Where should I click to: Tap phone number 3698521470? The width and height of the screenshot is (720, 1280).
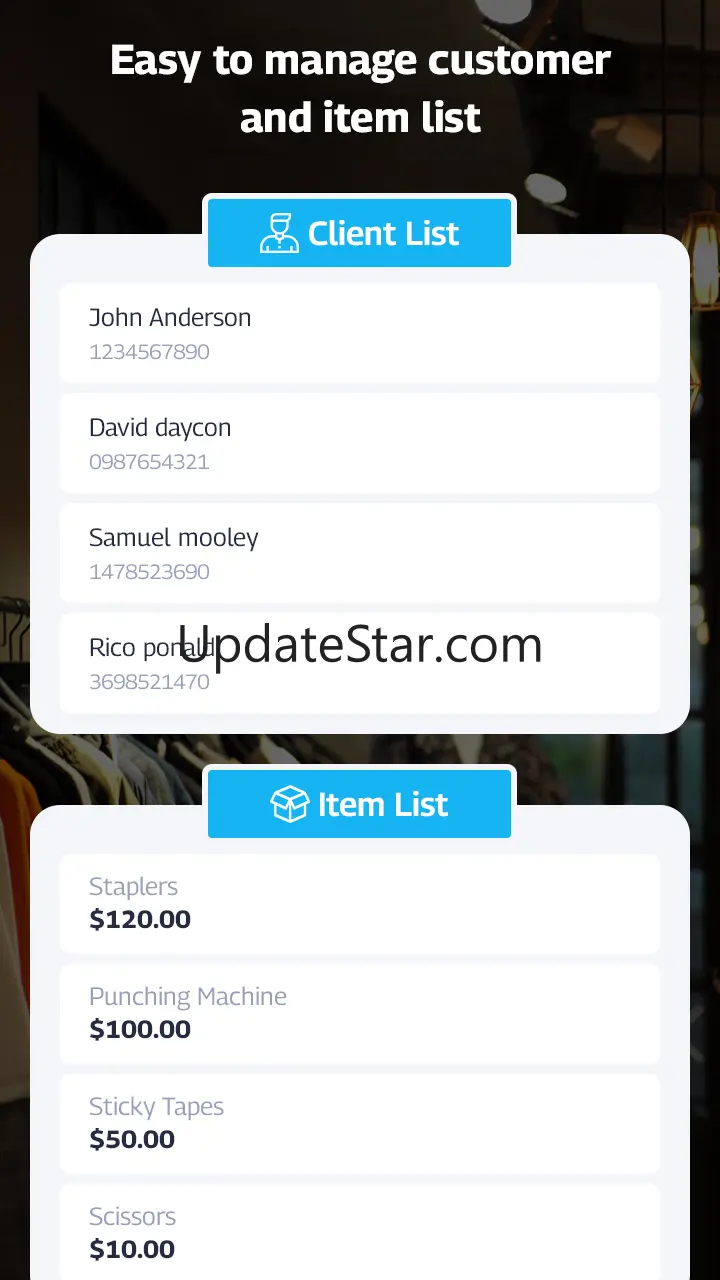(149, 682)
